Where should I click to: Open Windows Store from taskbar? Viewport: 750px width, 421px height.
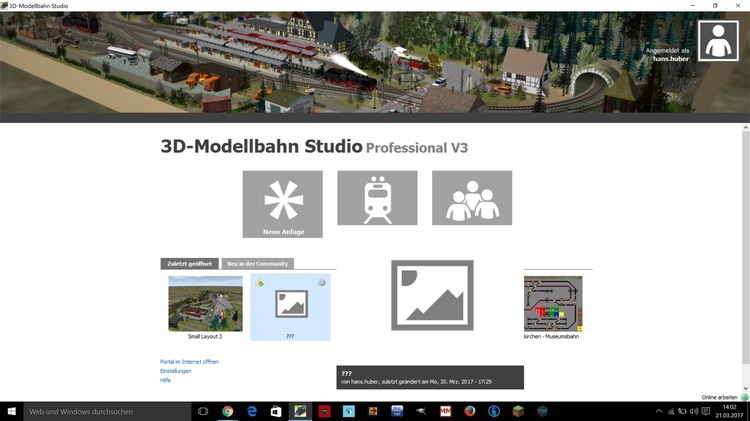click(x=276, y=411)
